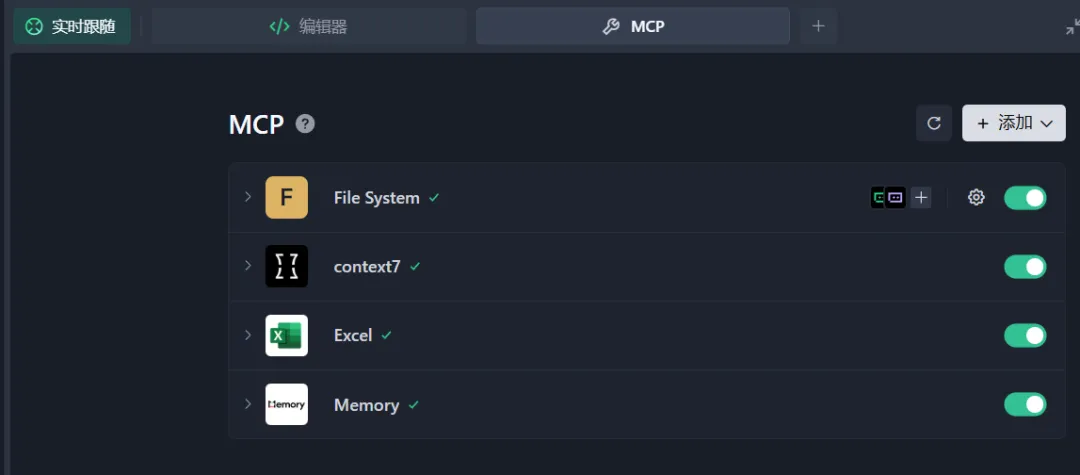Screen dimensions: 1080x475
Task: Expand the File System row chevron
Action: coord(248,197)
